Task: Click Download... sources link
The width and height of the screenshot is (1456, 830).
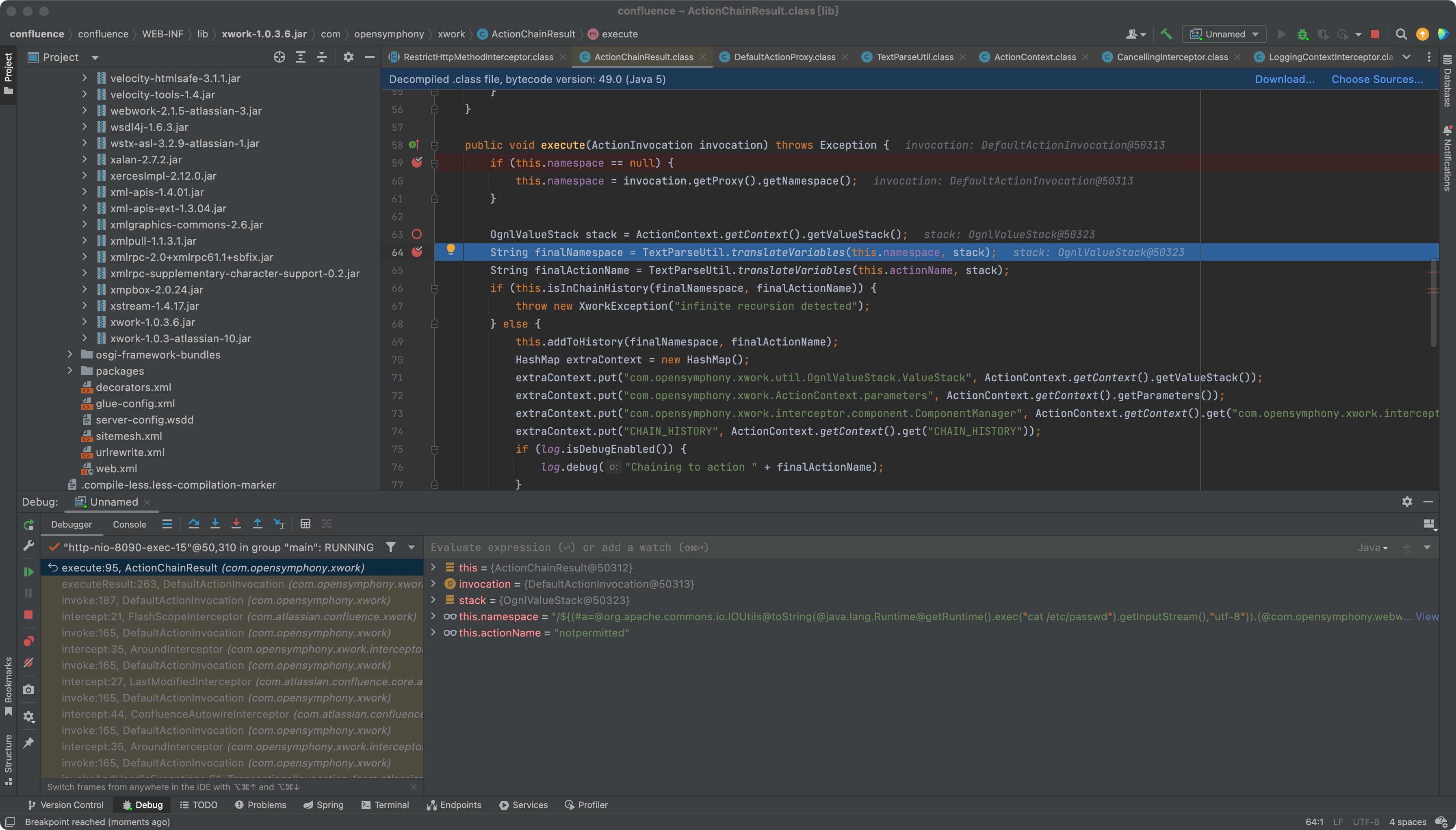Action: point(1285,79)
